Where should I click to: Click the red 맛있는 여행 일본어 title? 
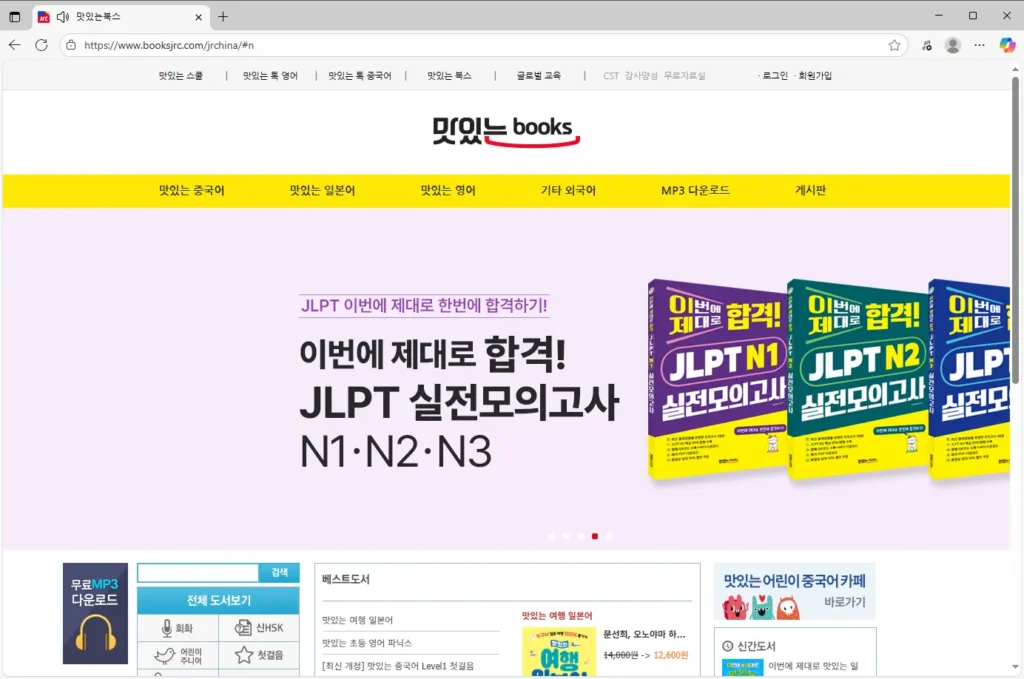tap(557, 616)
